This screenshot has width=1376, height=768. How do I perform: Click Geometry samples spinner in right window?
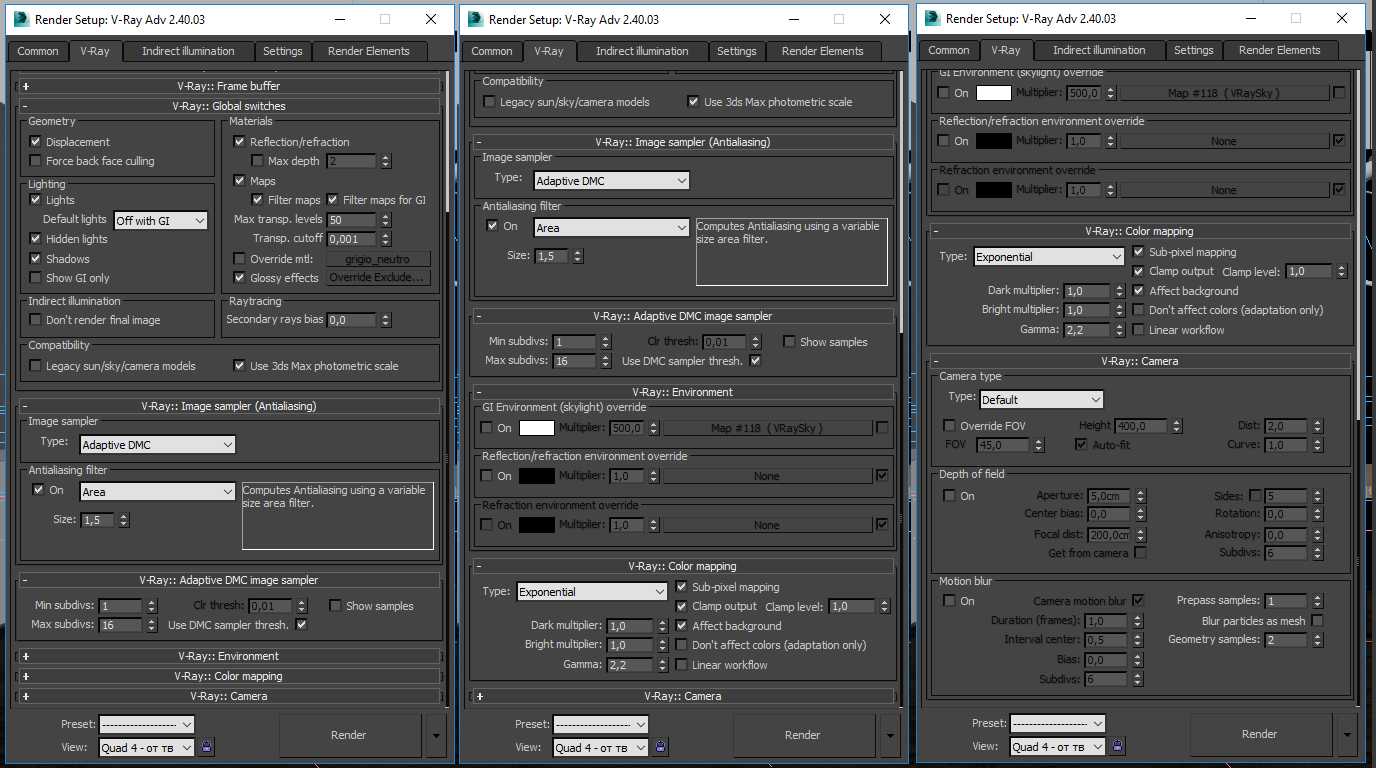tap(1318, 640)
